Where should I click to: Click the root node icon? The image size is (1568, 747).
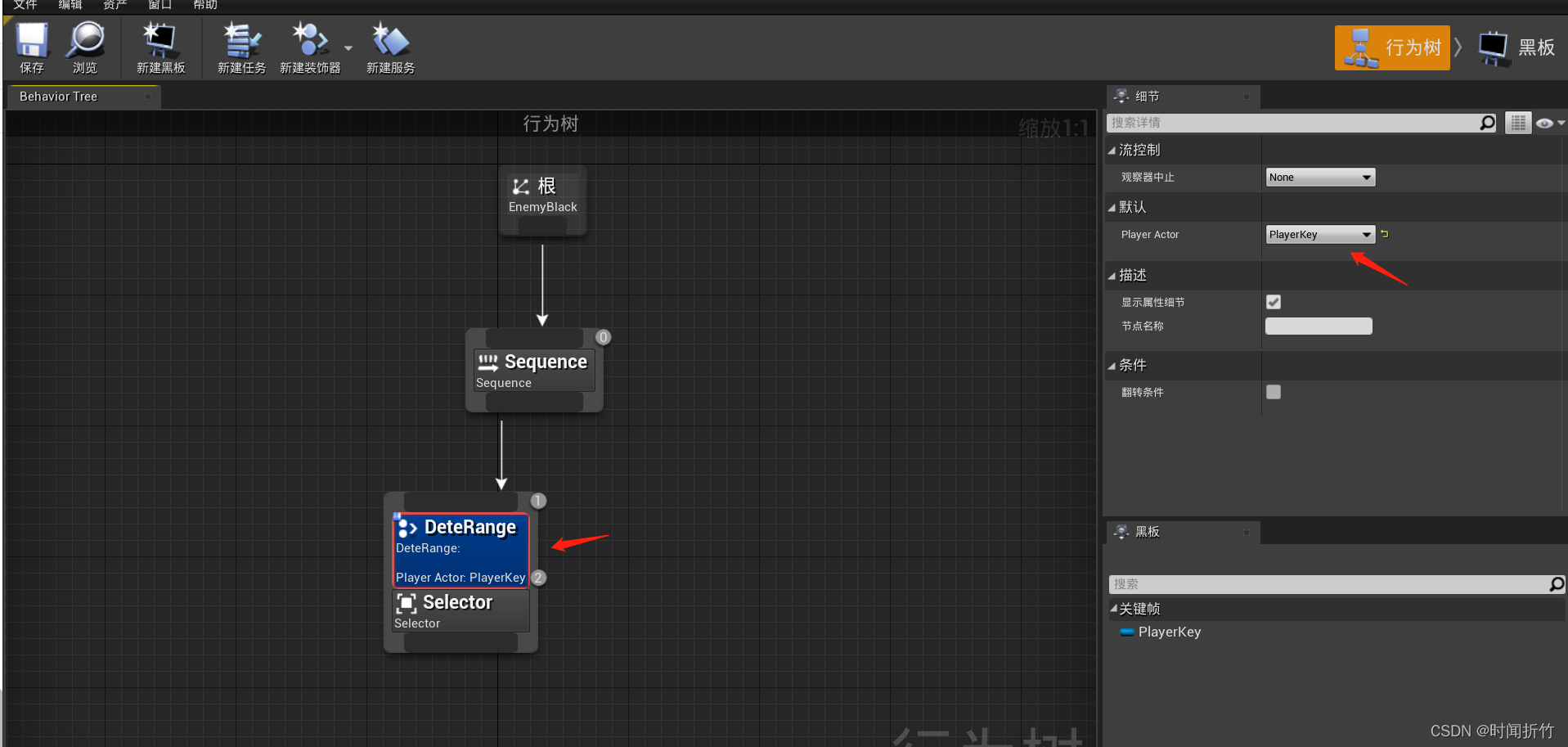(x=521, y=187)
